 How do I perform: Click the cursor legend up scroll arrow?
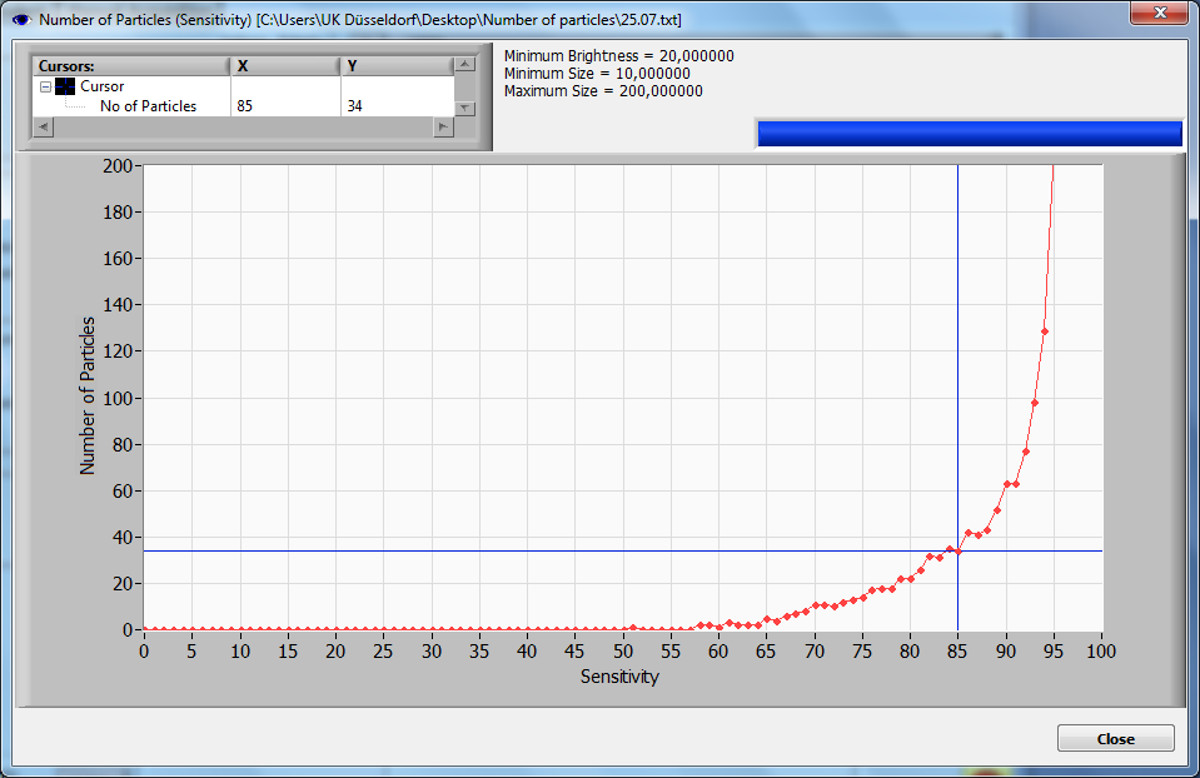[x=464, y=66]
